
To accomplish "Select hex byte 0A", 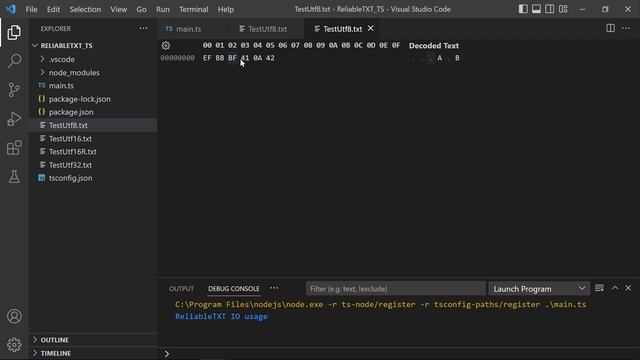I will [258, 58].
